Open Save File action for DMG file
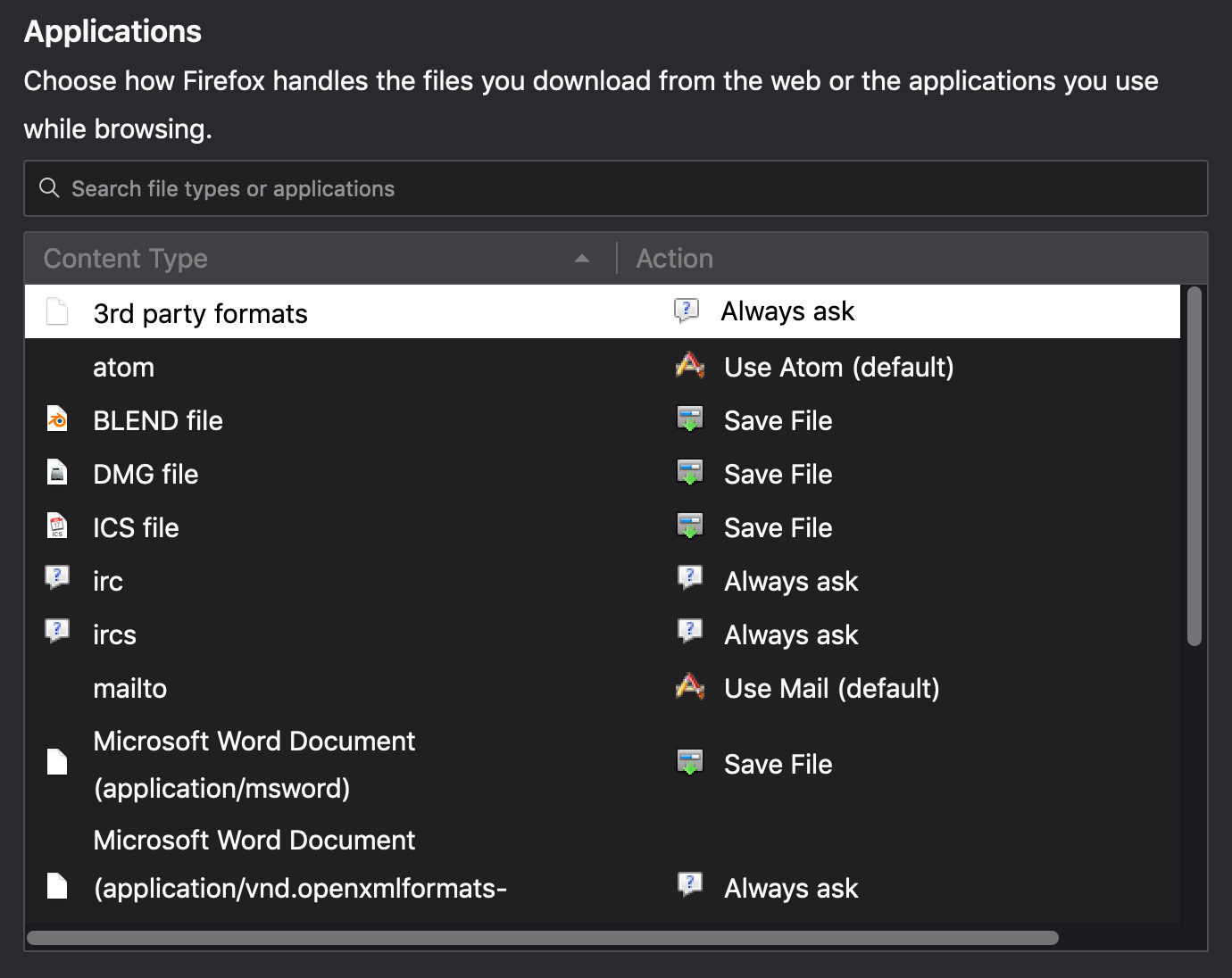 point(778,474)
